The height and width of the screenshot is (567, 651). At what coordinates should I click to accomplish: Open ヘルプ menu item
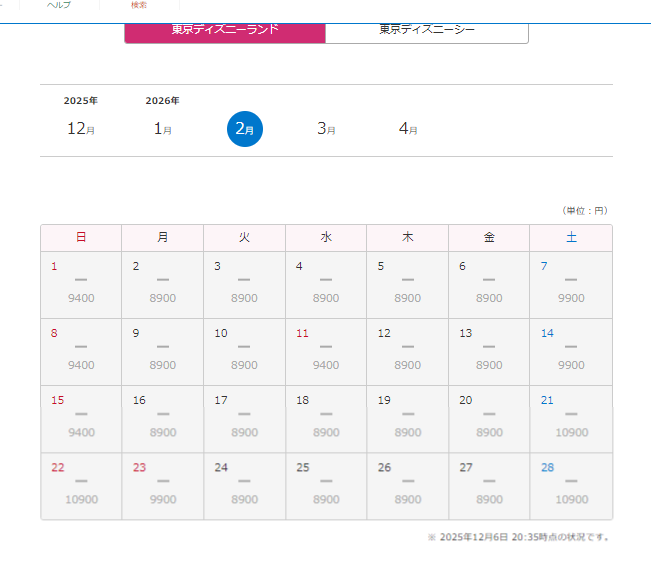59,5
